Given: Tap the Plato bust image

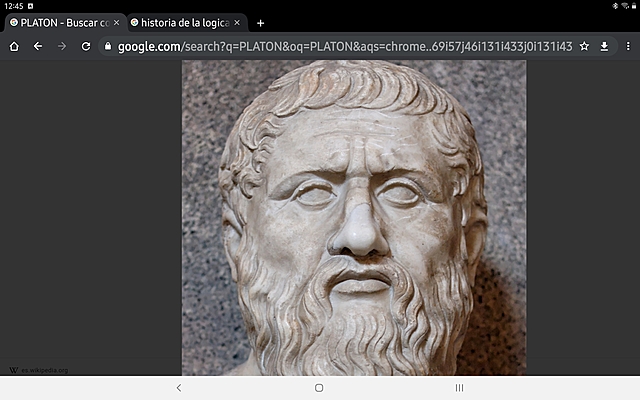Looking at the screenshot, I should tap(354, 218).
